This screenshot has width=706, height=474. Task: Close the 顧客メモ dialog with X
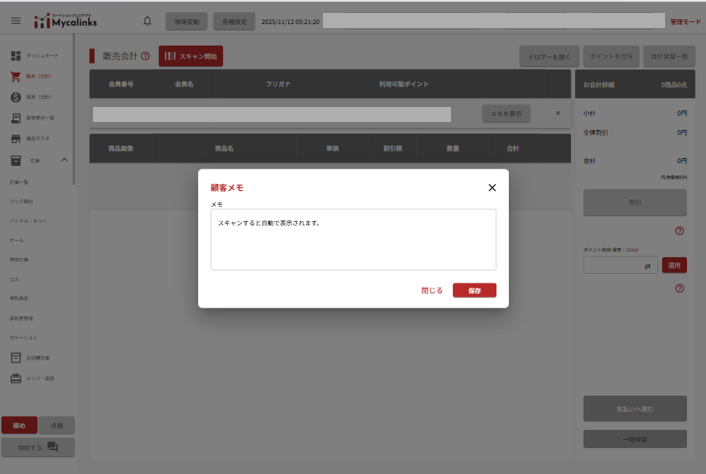coord(492,187)
